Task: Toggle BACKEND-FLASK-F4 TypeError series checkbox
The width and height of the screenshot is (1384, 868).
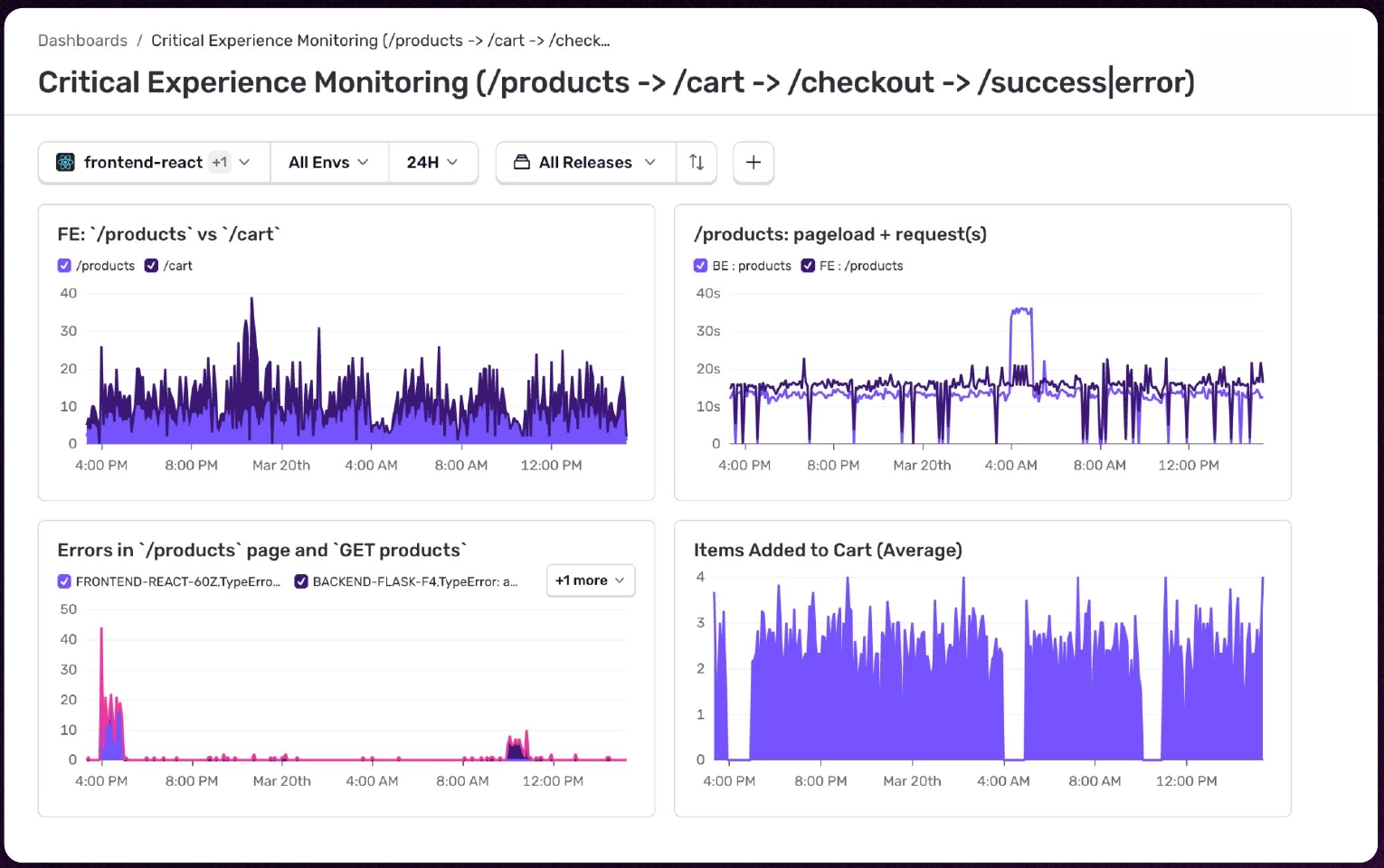Action: (301, 581)
